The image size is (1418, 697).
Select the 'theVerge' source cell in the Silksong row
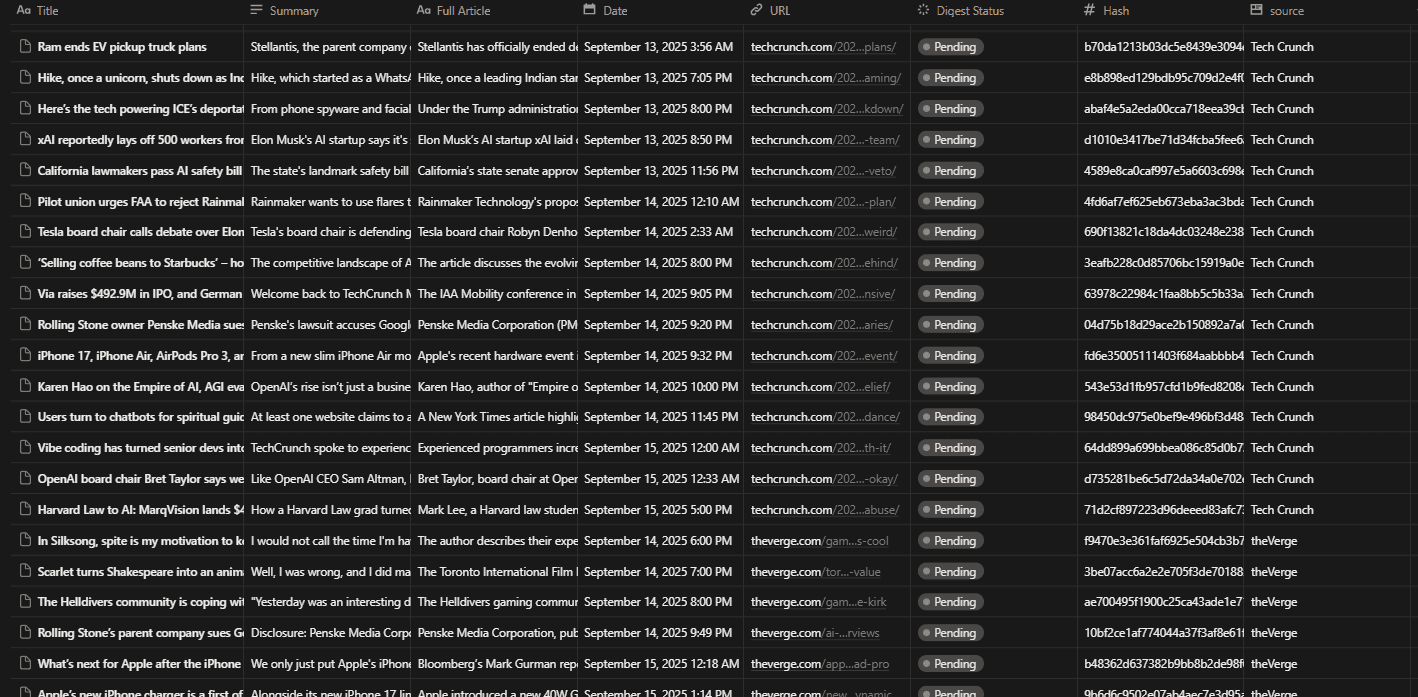1273,541
